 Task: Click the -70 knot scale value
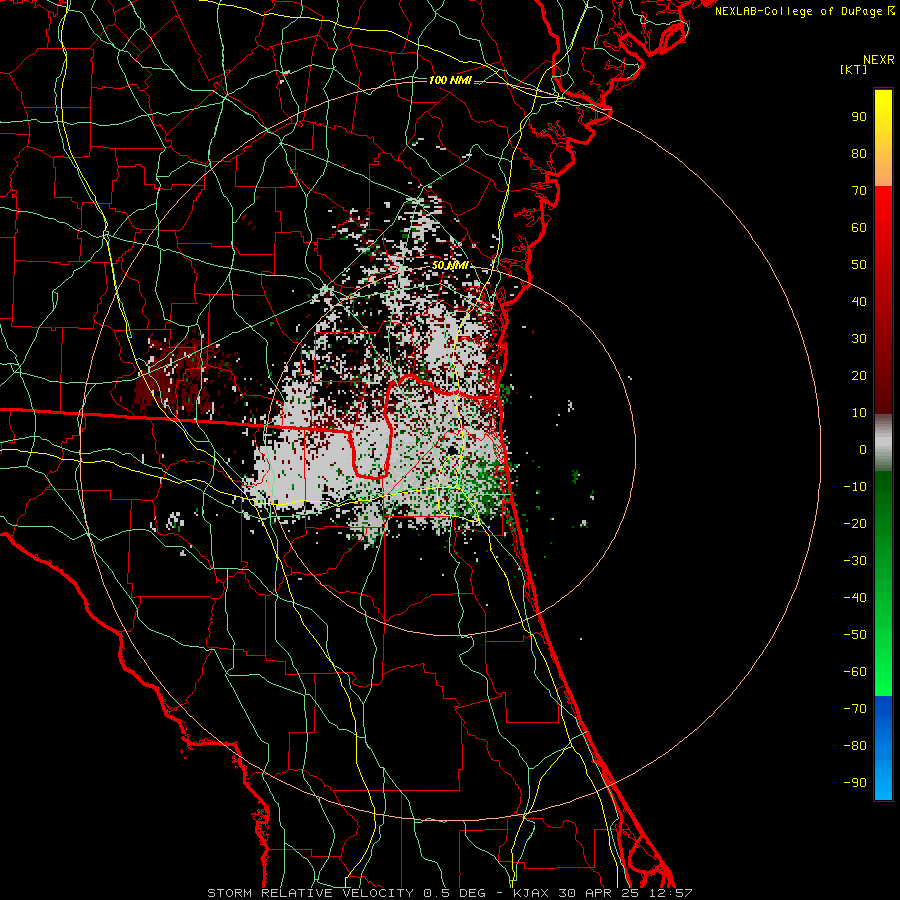(x=855, y=708)
